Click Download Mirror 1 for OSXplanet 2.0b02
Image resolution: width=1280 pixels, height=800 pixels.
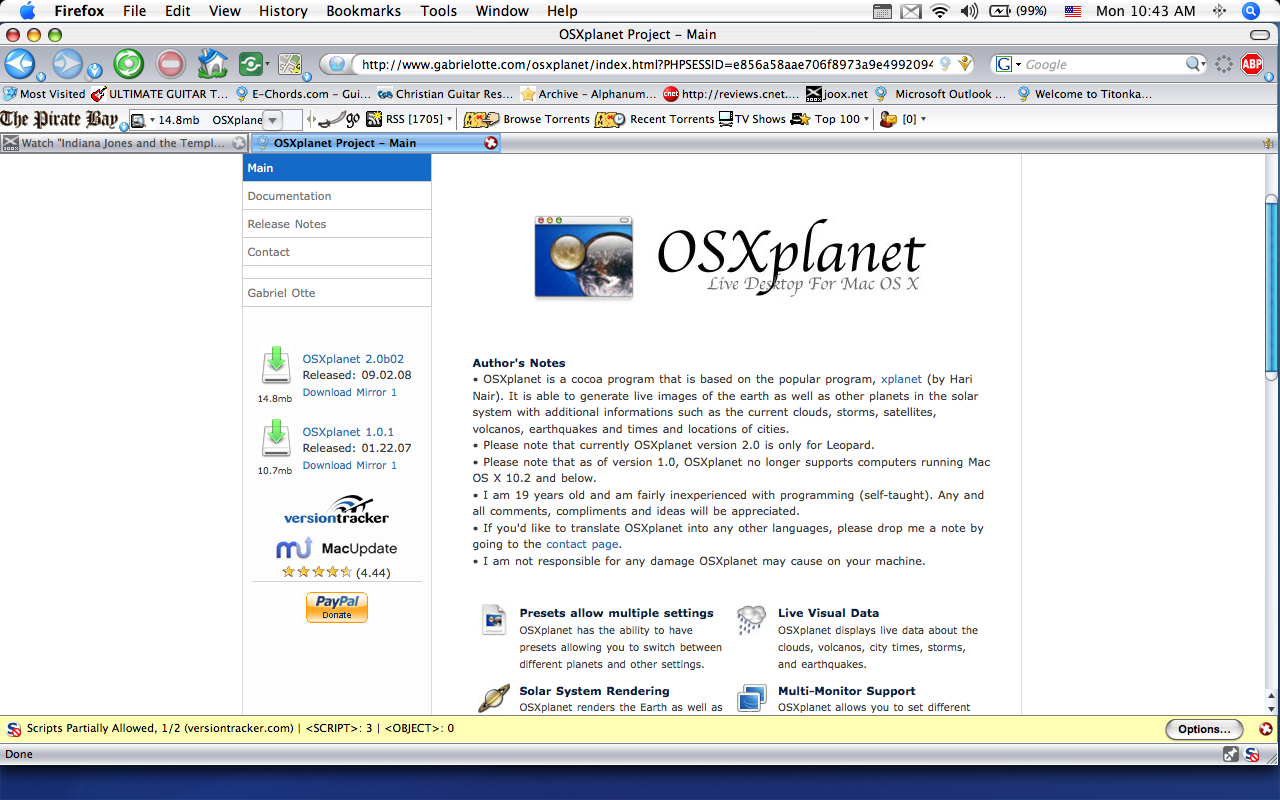[x=350, y=392]
